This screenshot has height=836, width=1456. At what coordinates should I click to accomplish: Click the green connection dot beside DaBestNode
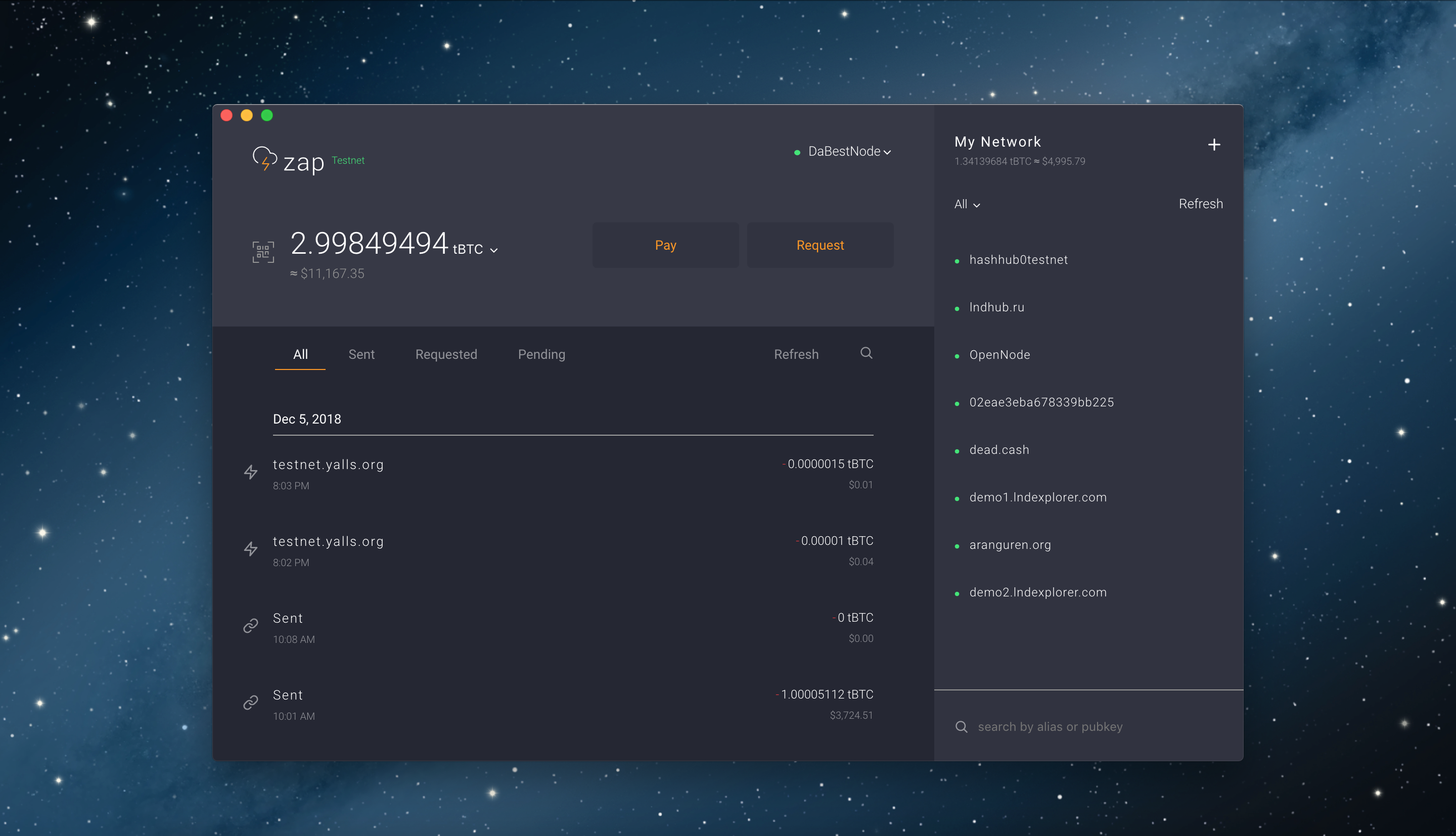(x=797, y=152)
